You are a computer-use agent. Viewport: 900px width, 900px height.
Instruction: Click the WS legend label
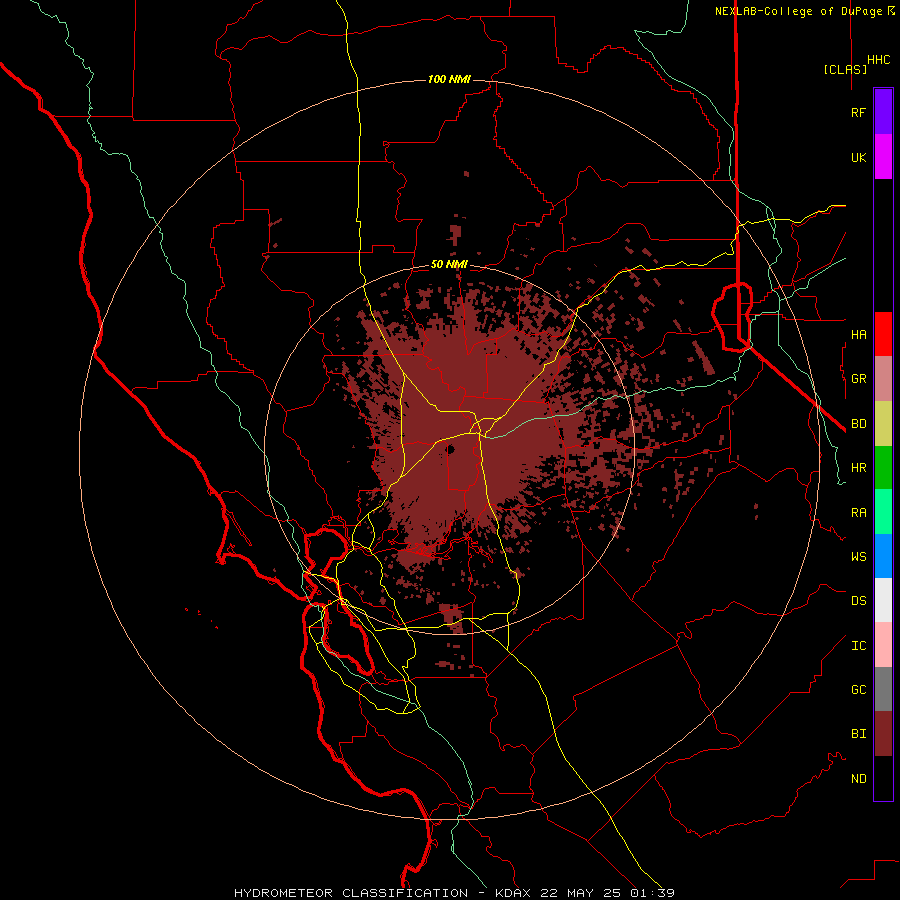click(858, 557)
